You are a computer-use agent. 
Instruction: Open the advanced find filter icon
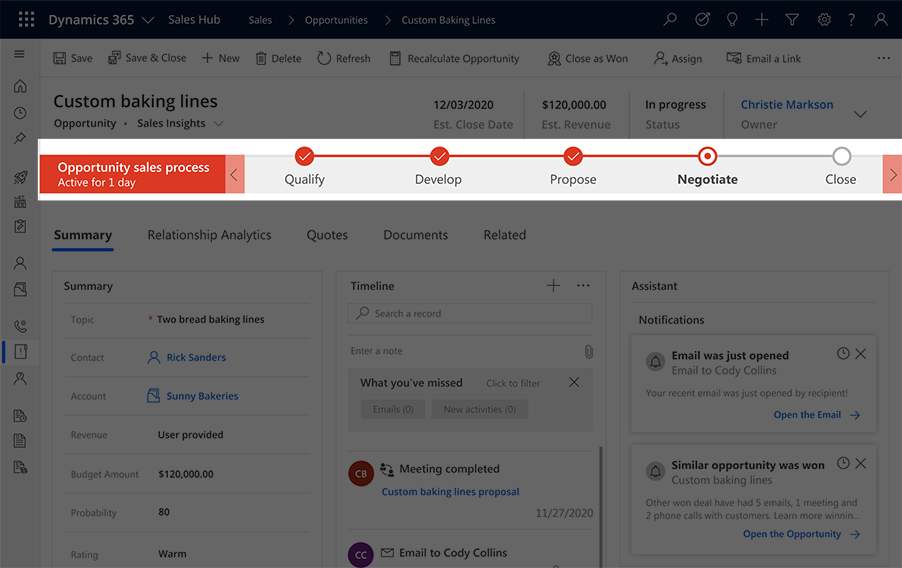pyautogui.click(x=792, y=20)
